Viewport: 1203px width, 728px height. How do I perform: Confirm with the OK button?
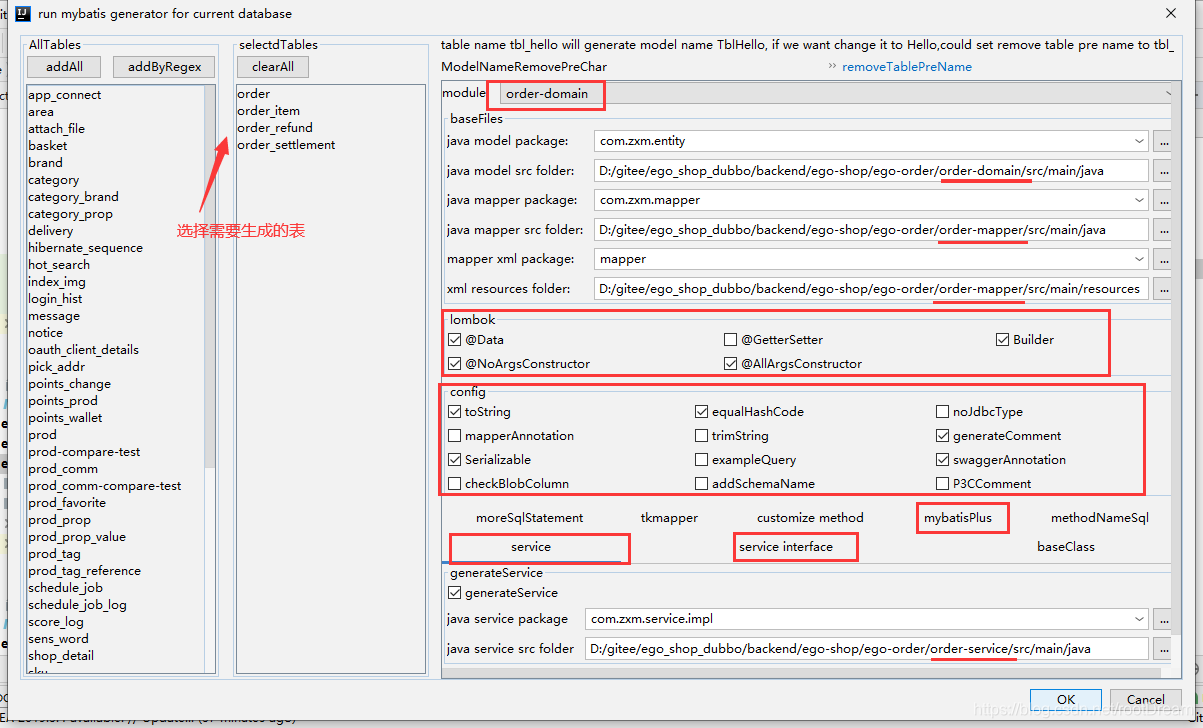[1066, 700]
